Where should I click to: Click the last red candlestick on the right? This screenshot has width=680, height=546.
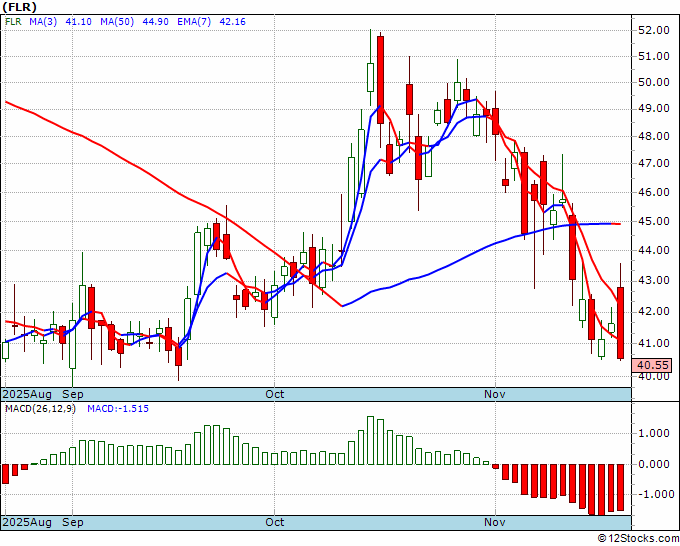[621, 323]
